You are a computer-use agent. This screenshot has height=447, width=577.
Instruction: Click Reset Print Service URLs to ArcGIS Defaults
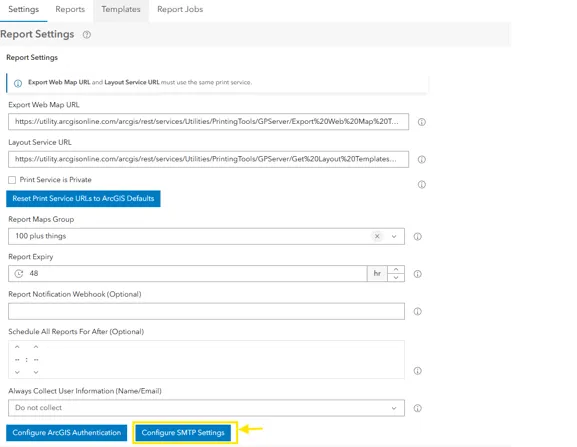pos(83,199)
